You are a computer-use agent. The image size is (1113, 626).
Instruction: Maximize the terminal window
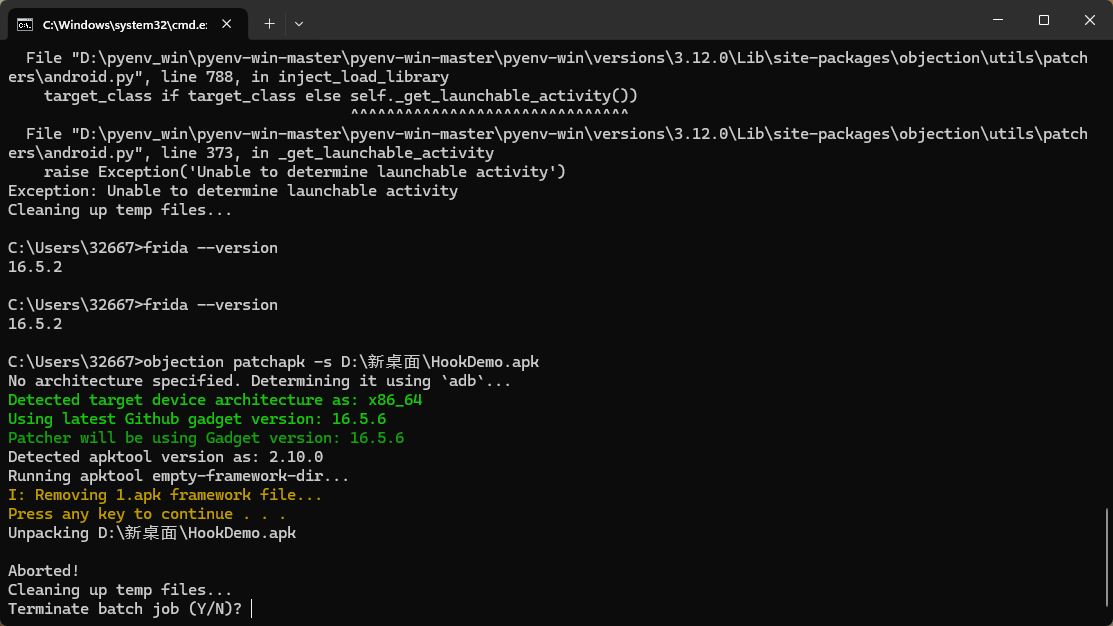click(1043, 20)
